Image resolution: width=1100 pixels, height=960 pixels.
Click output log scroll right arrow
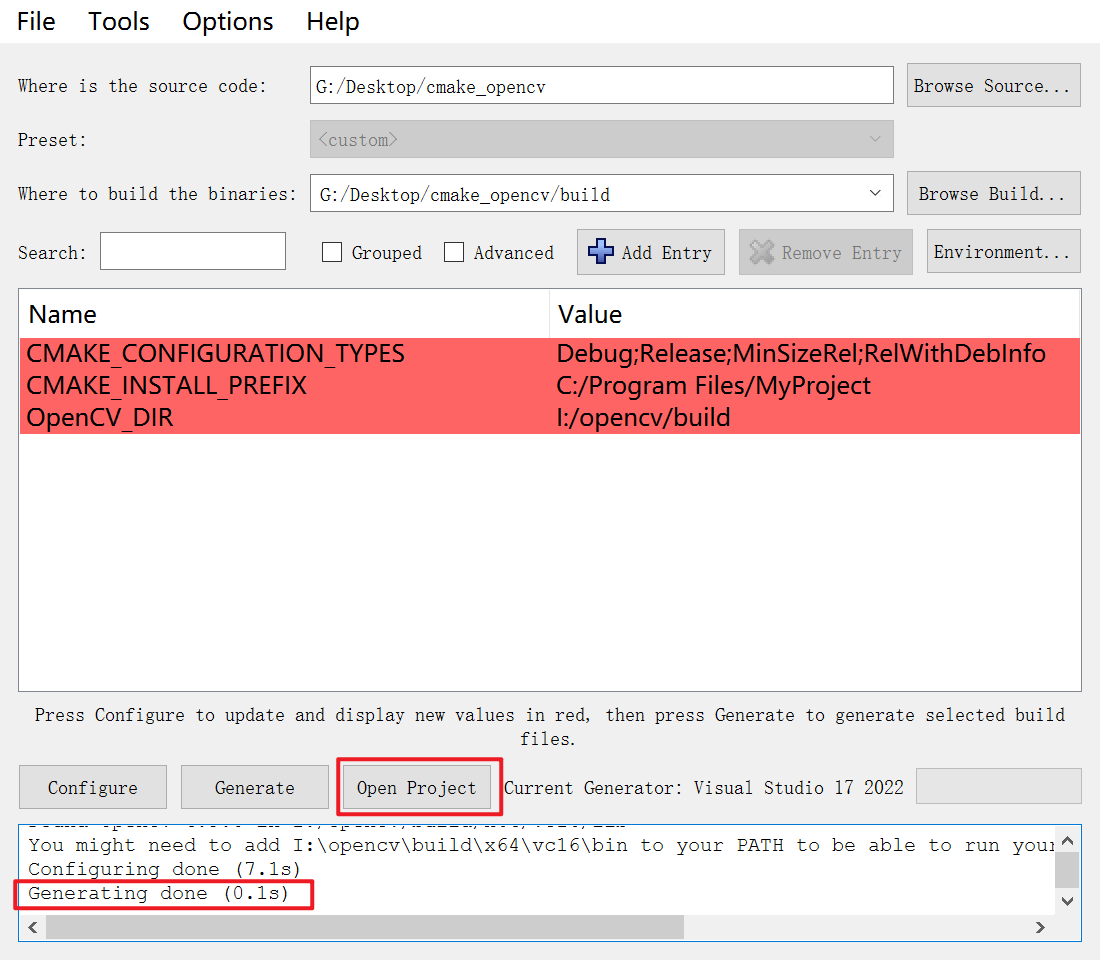[x=1040, y=927]
